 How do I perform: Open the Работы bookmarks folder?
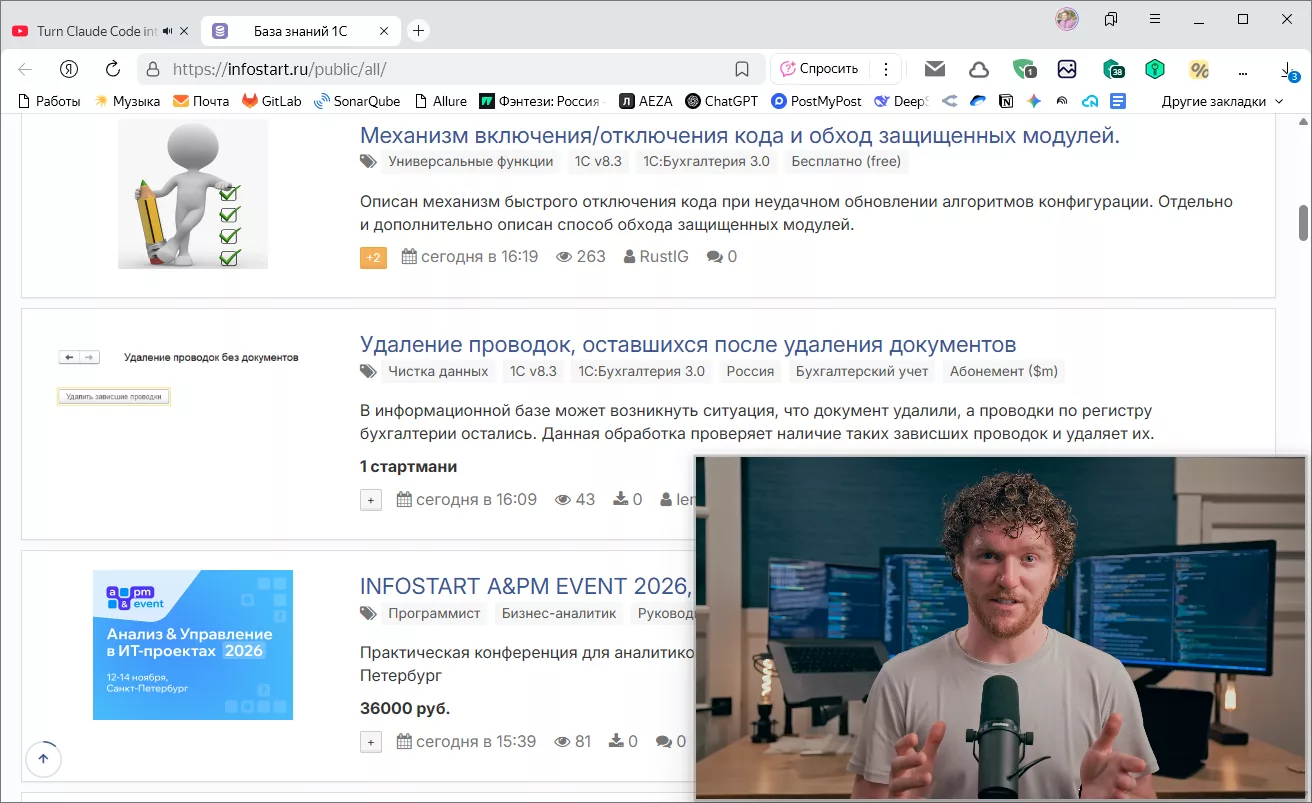pyautogui.click(x=49, y=101)
